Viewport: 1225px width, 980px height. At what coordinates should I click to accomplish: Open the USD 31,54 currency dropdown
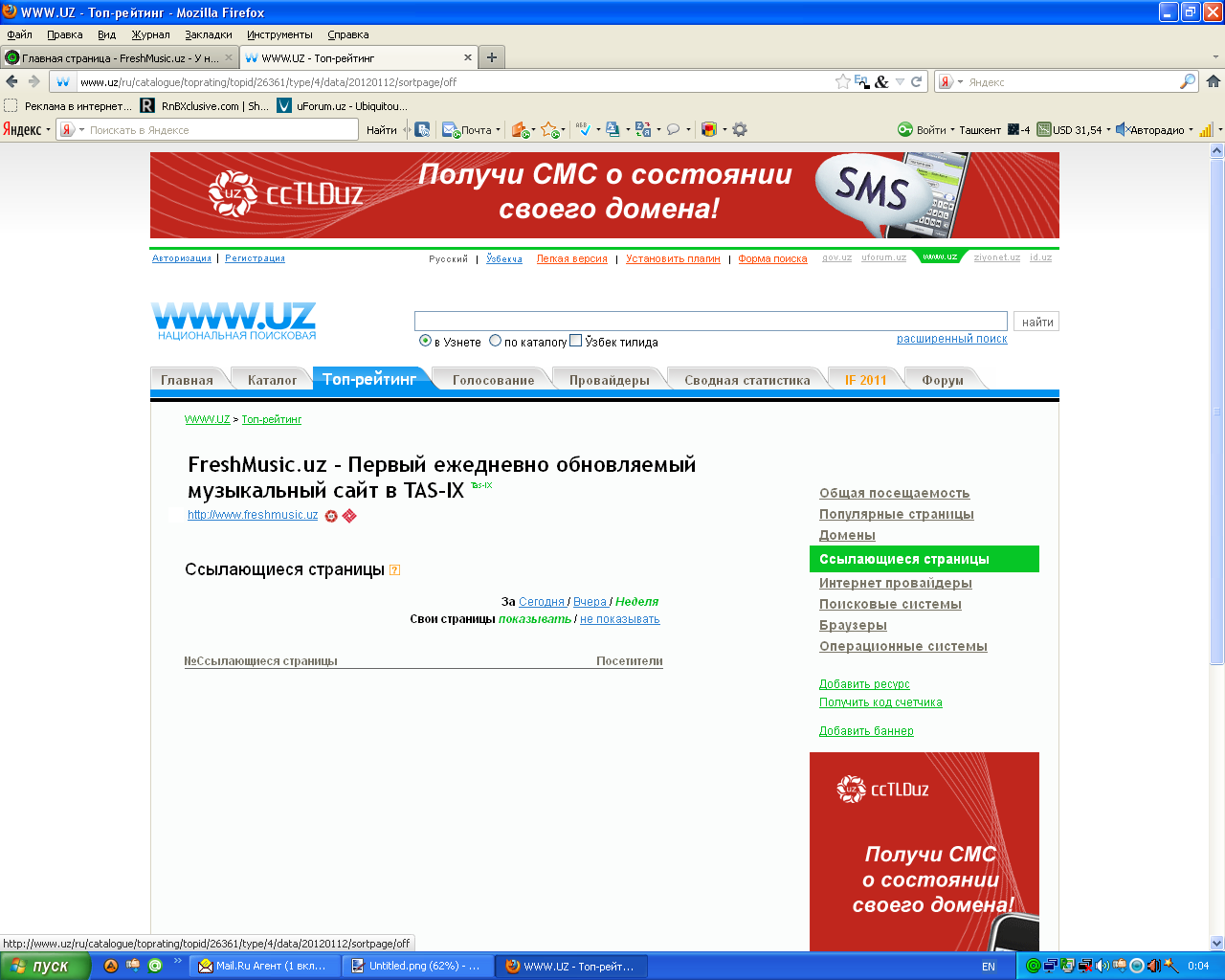click(x=1108, y=130)
